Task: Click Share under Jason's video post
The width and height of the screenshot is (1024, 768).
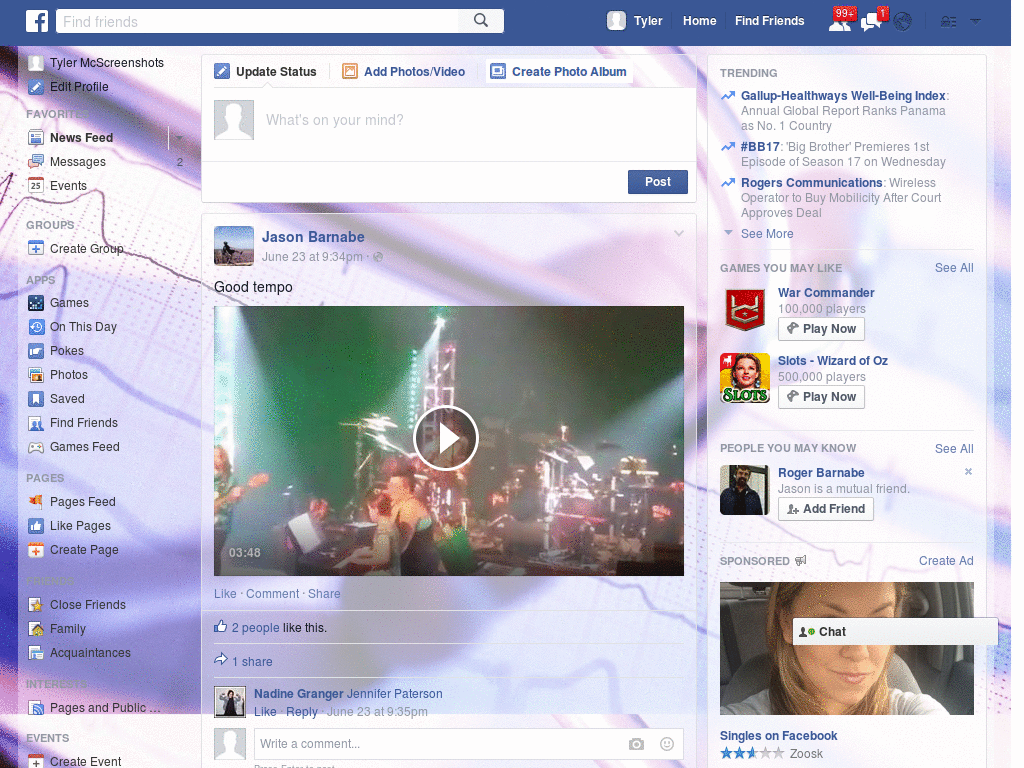Action: point(324,594)
